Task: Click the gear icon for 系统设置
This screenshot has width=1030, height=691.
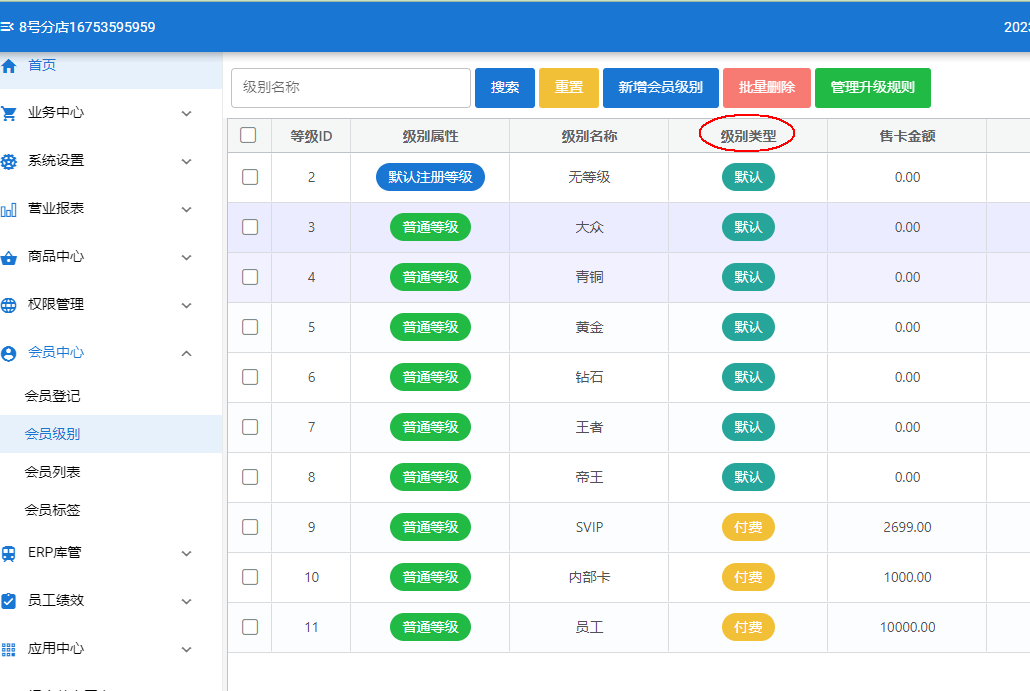Action: pyautogui.click(x=9, y=161)
